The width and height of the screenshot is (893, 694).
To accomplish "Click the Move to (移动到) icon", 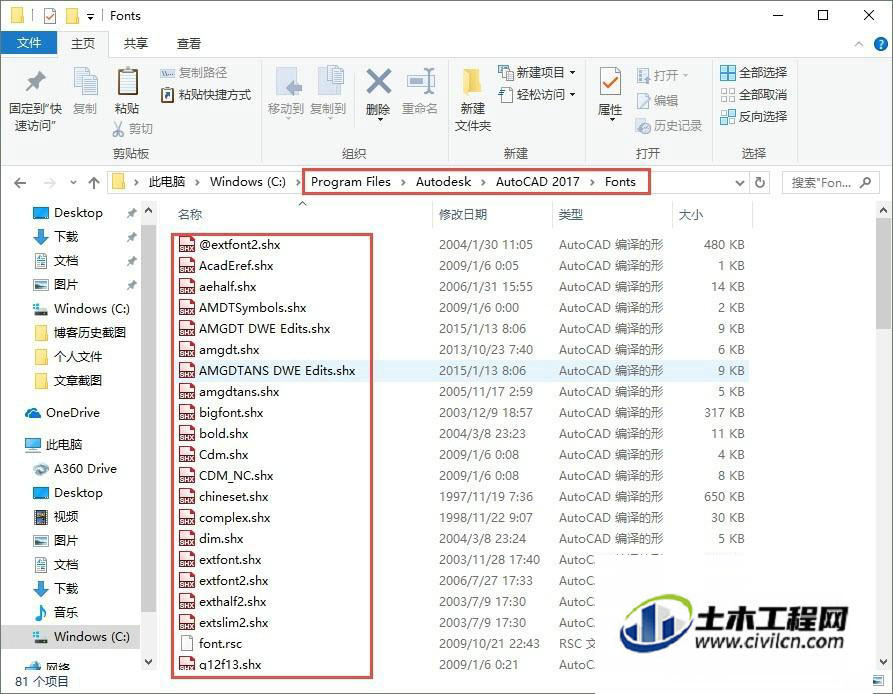I will tap(286, 91).
